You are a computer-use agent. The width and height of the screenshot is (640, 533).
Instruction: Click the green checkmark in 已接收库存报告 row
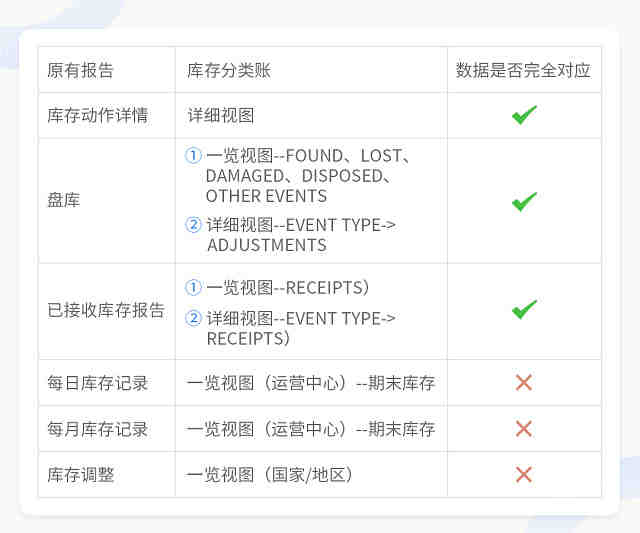click(524, 310)
